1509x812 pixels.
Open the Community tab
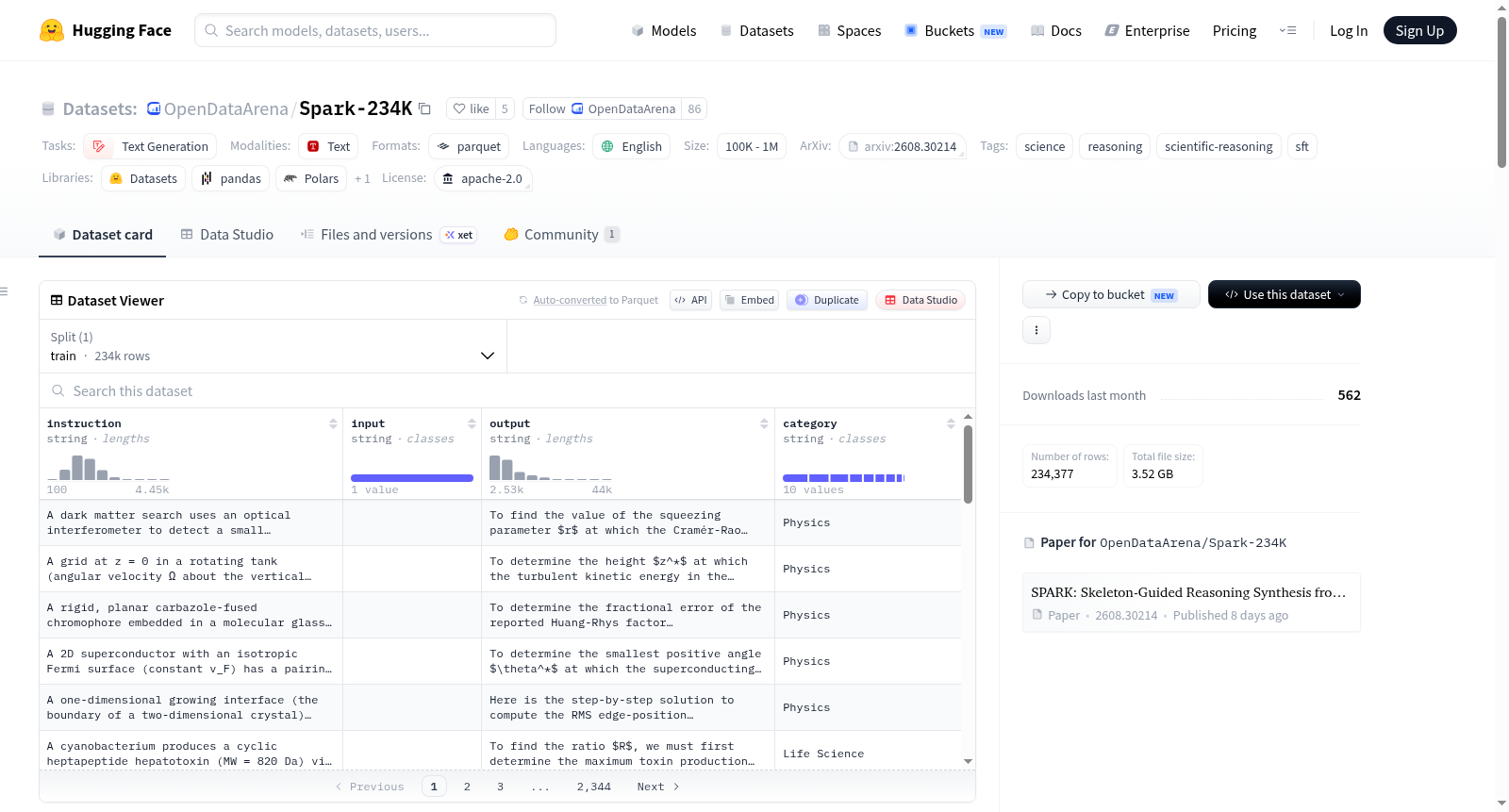click(x=561, y=235)
